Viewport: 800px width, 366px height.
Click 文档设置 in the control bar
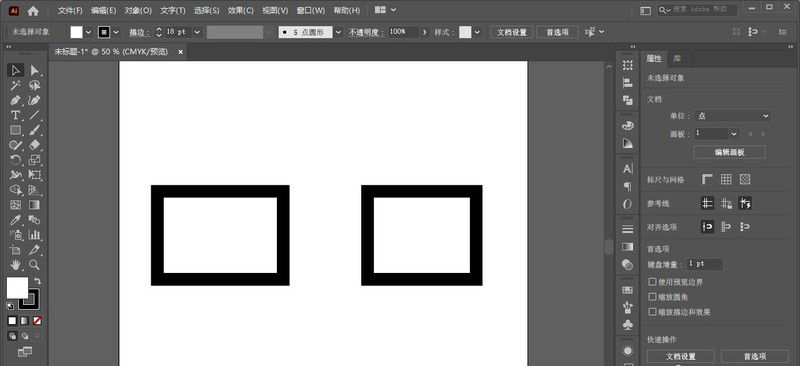pos(512,32)
